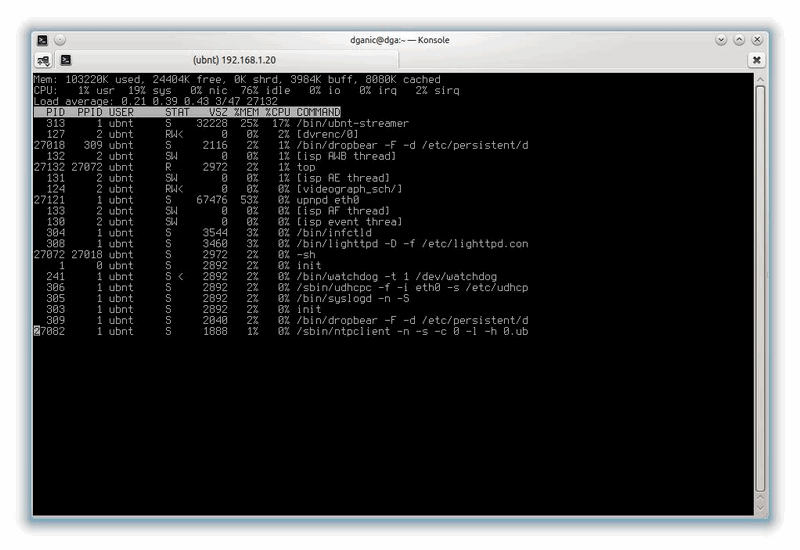Viewport: 800px width, 550px height.
Task: Click the 8080K cached value
Action: click(403, 80)
